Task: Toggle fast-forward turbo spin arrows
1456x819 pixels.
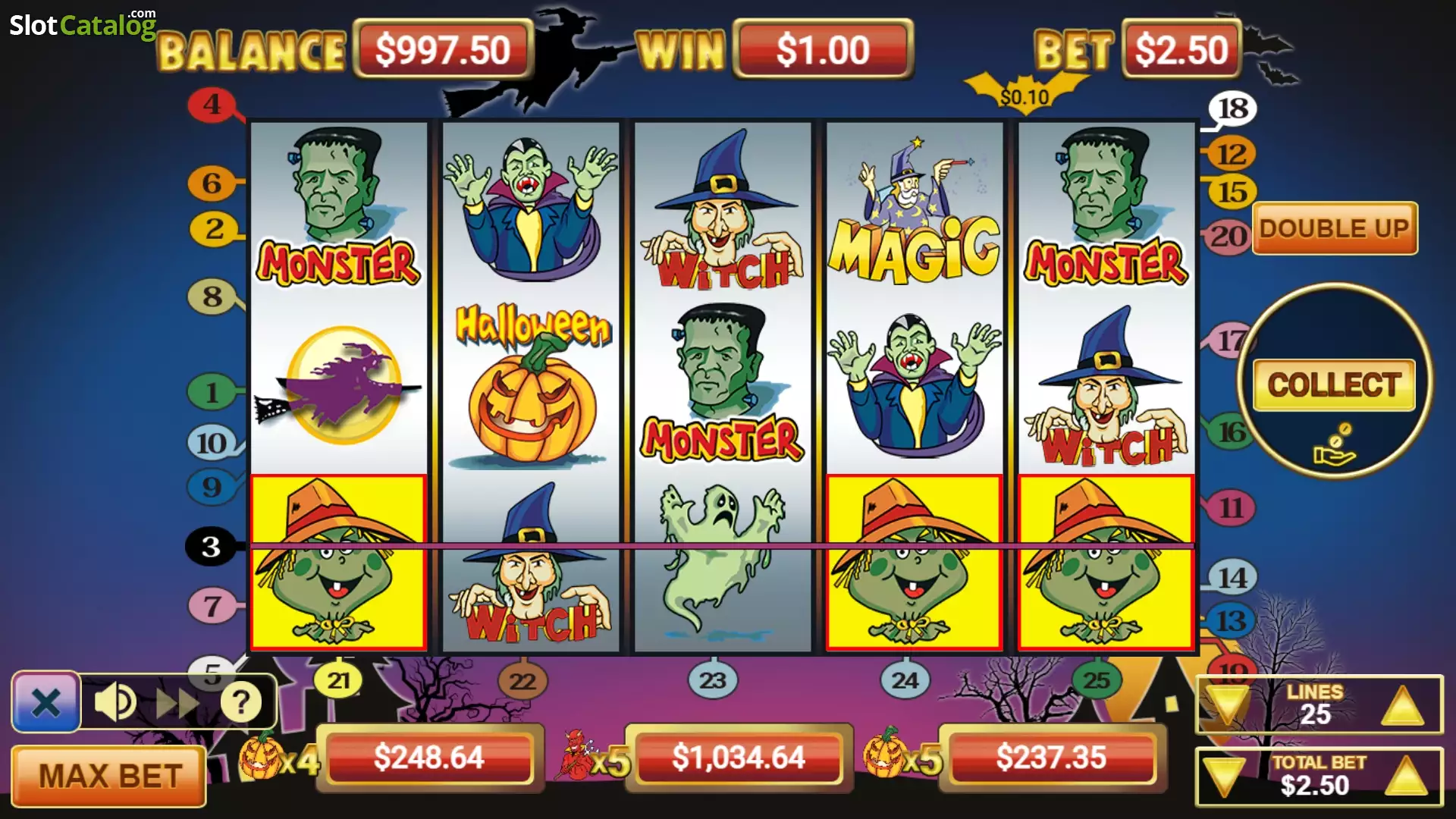Action: 177,703
